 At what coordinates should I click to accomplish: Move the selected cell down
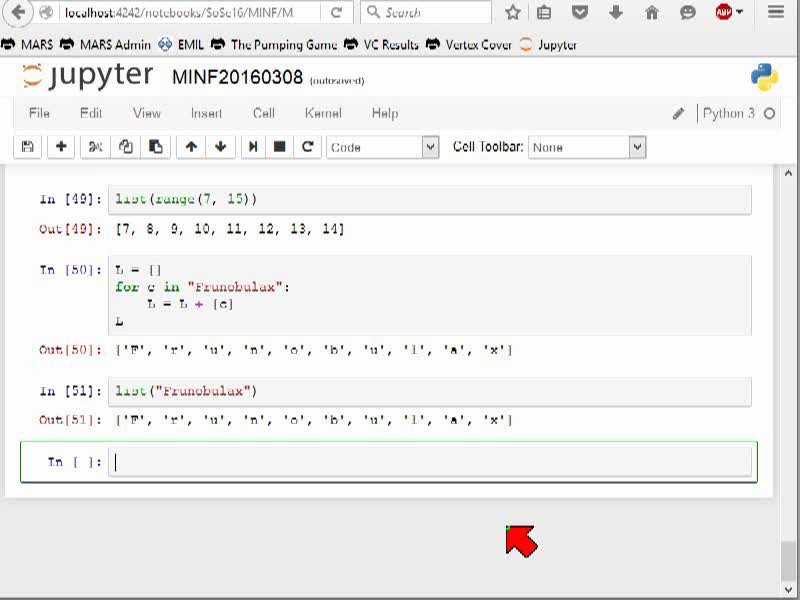coord(220,147)
